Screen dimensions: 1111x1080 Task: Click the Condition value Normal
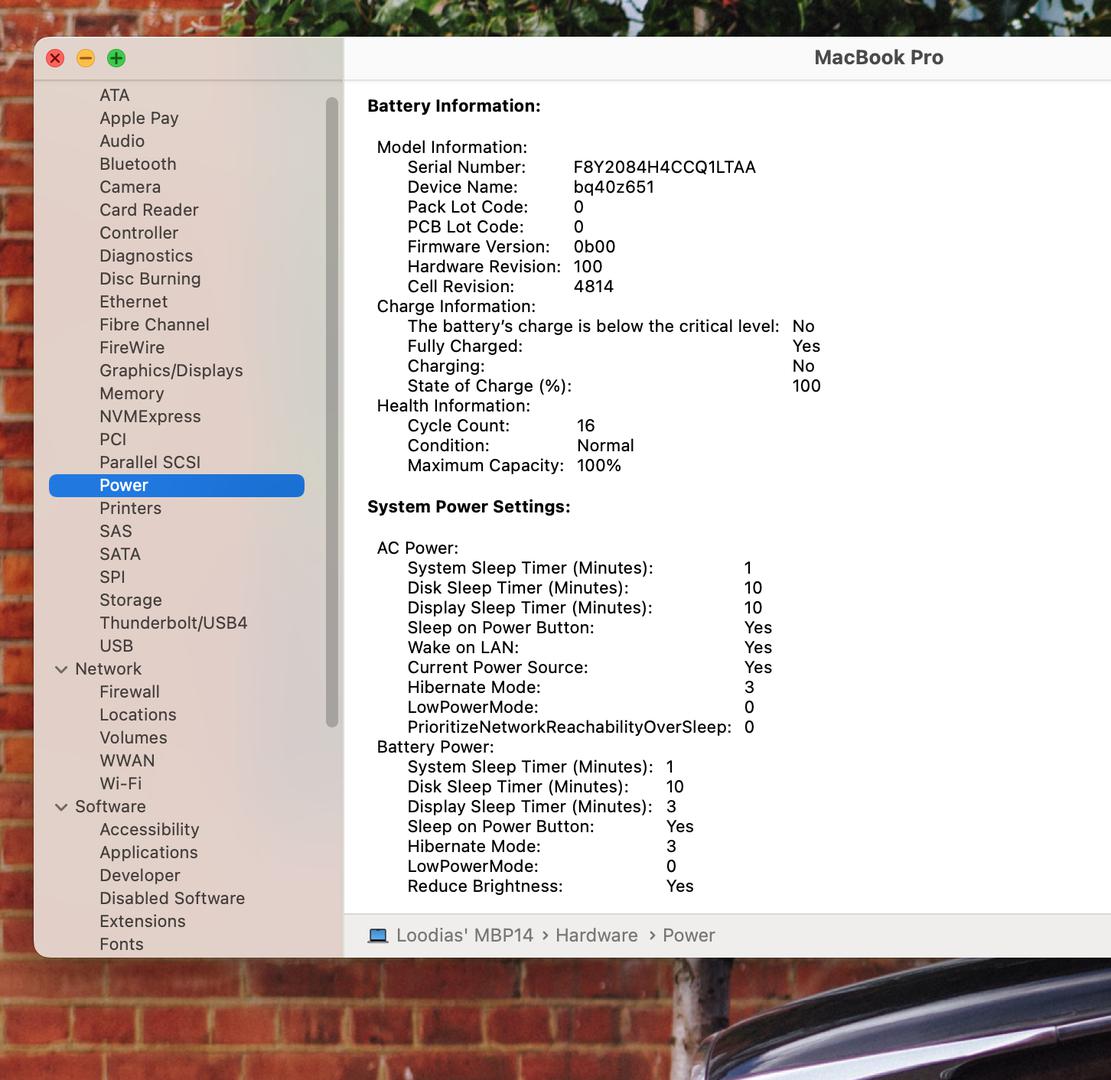click(606, 446)
